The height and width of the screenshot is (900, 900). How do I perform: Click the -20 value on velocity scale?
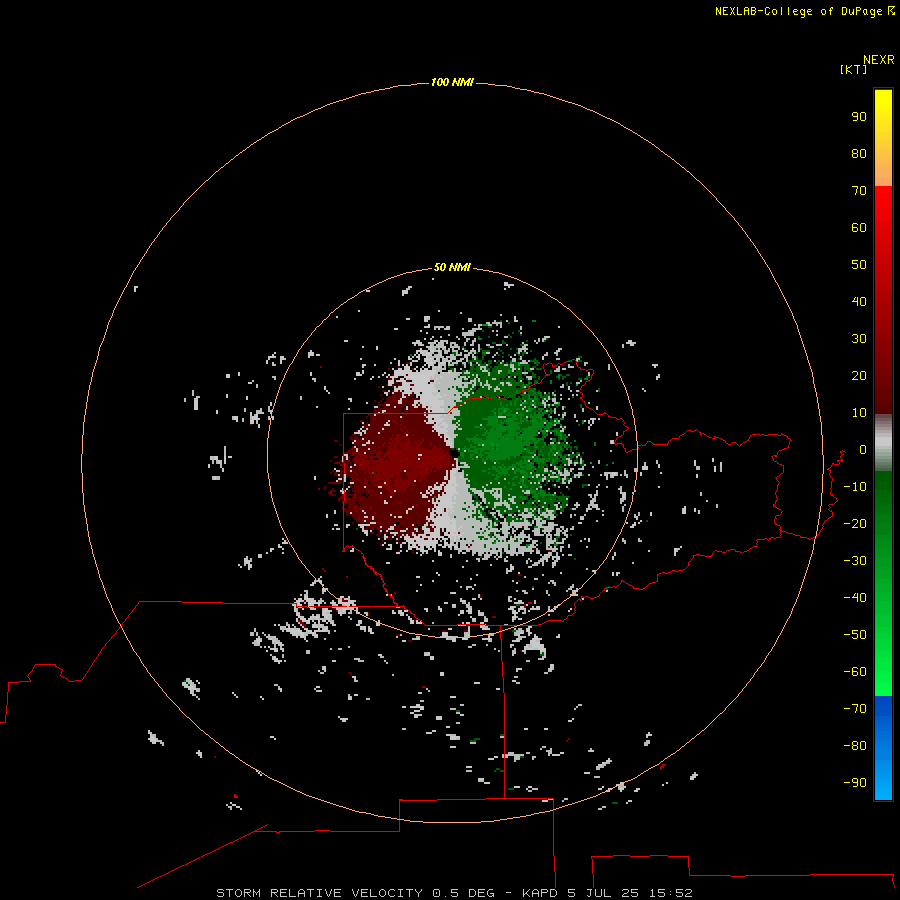point(855,524)
